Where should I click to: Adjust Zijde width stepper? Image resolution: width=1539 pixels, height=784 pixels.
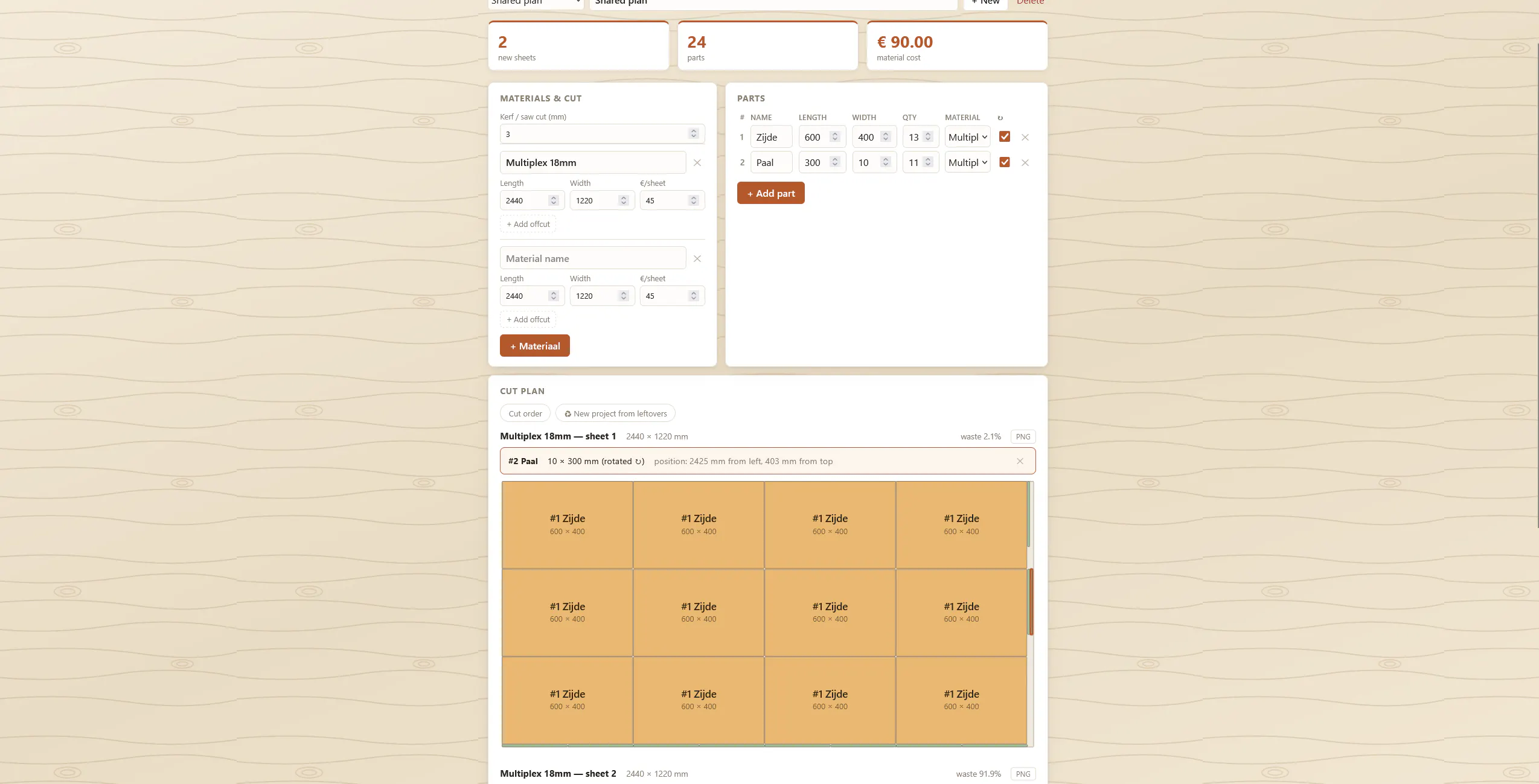tap(885, 137)
